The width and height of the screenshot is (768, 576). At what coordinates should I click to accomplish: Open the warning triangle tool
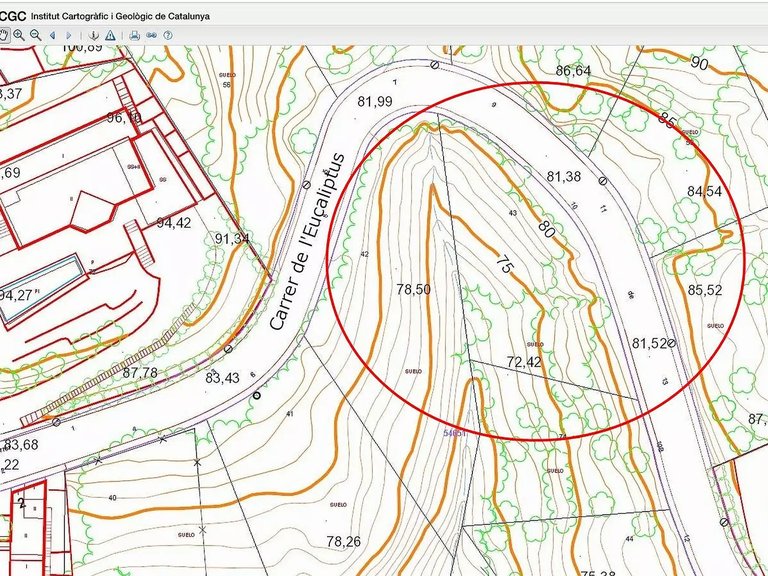tap(110, 35)
